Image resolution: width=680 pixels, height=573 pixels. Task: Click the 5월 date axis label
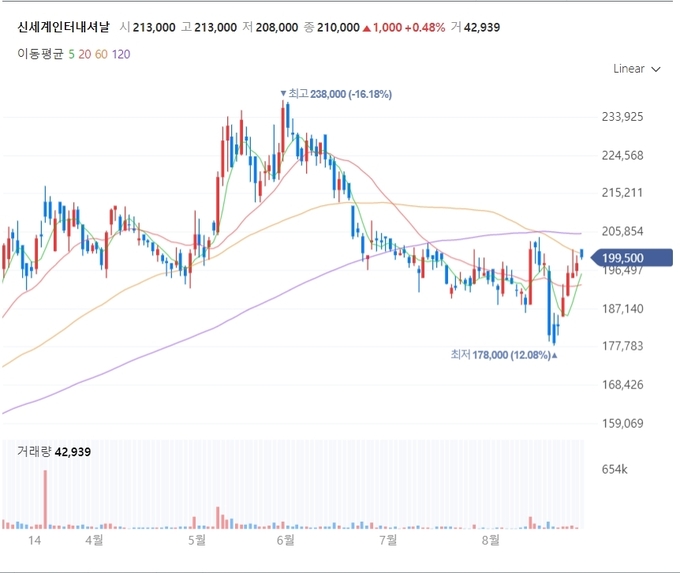(x=197, y=540)
